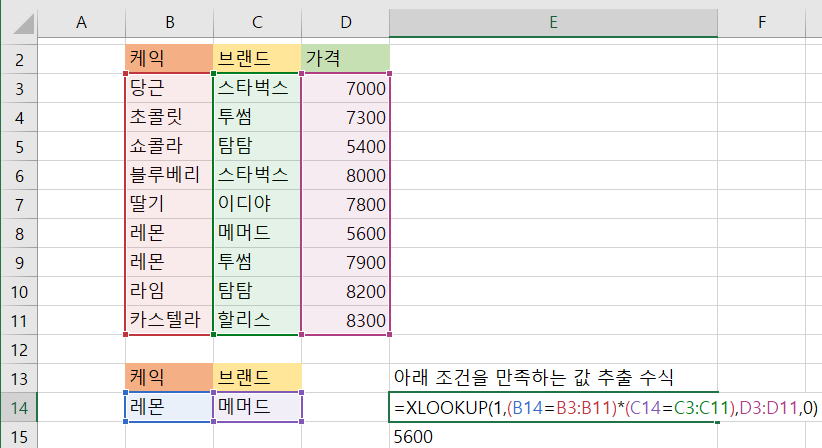The image size is (822, 448).
Task: Click the price cell 5400
Action: (x=345, y=146)
